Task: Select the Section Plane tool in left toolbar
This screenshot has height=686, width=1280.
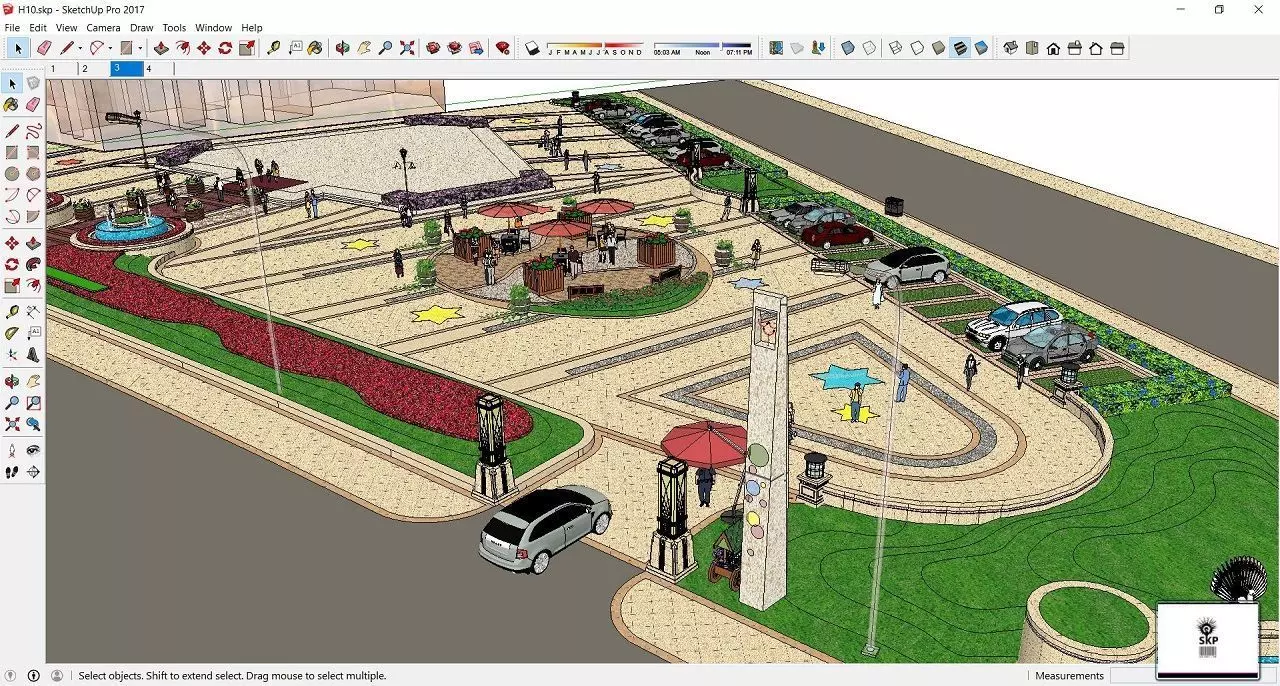Action: point(33,472)
